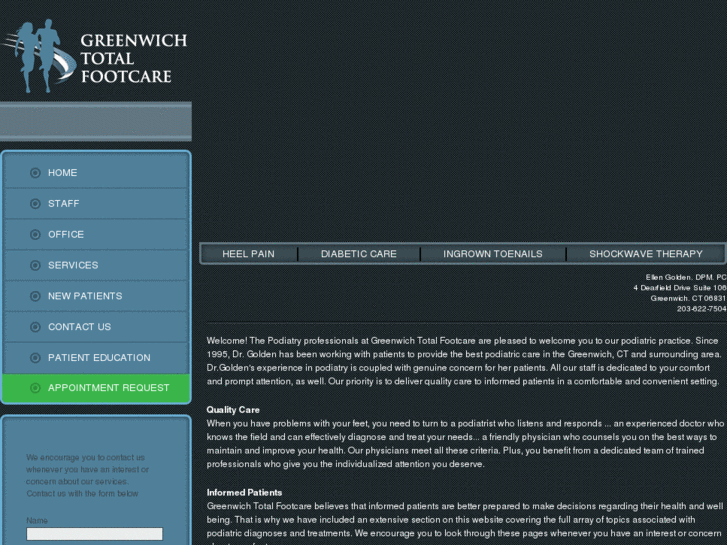Go to the STAFF page
This screenshot has height=545, width=727.
[96, 204]
